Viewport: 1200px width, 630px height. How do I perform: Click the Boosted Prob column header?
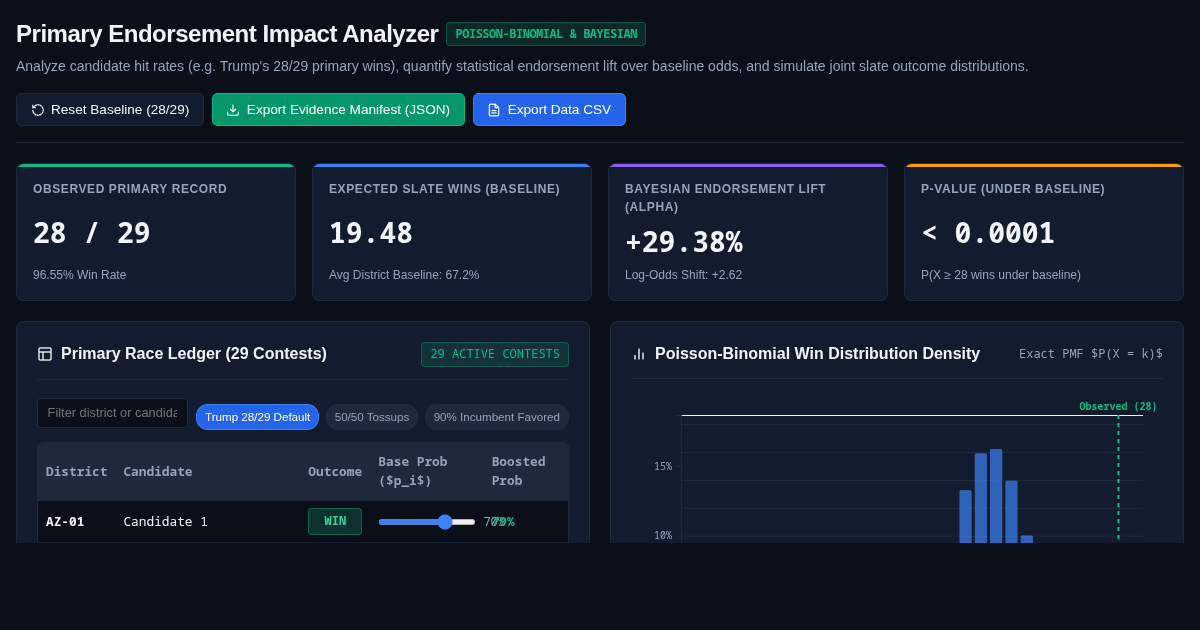(x=519, y=471)
